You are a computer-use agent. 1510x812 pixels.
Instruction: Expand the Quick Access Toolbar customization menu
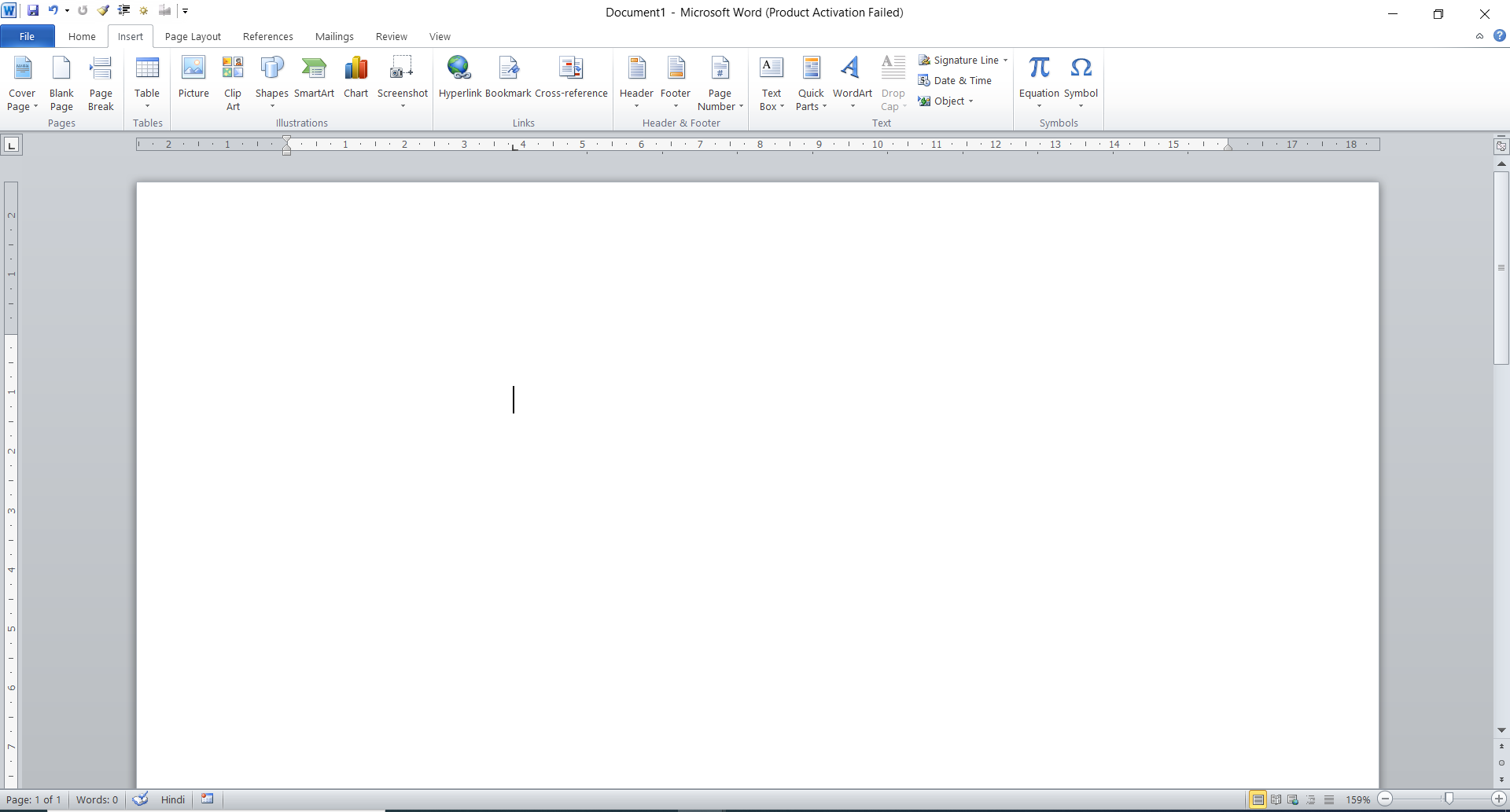[x=186, y=10]
